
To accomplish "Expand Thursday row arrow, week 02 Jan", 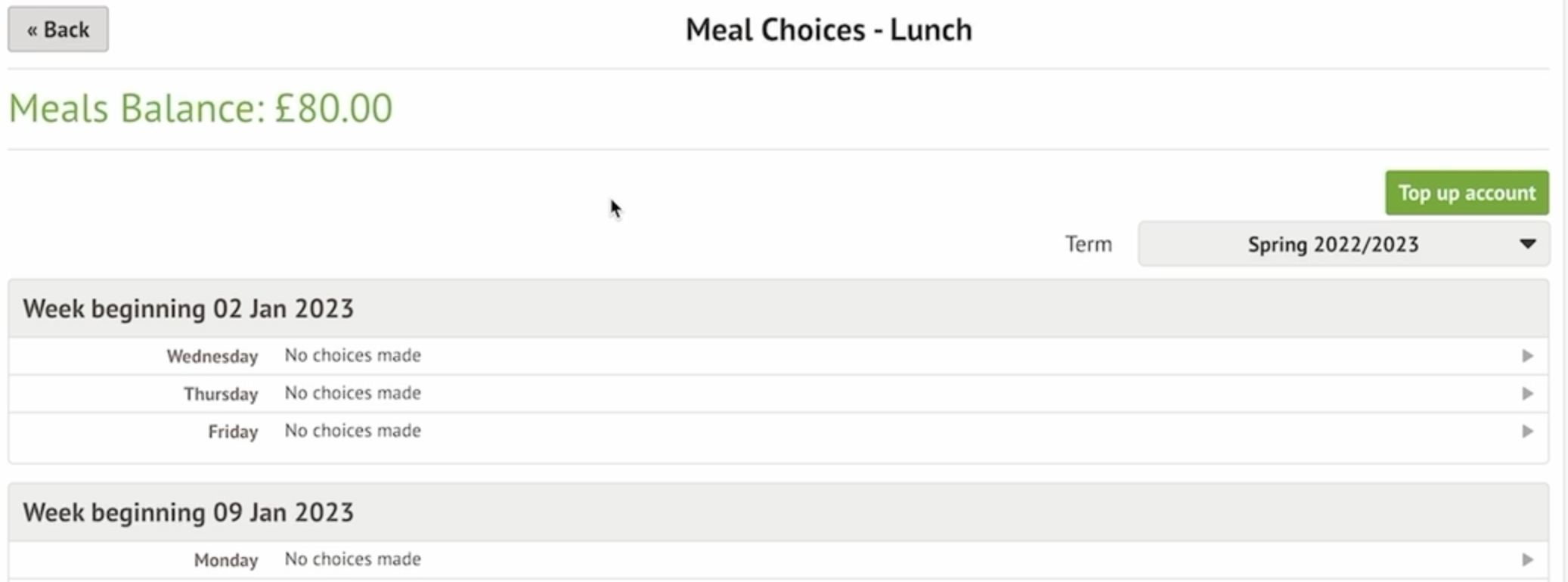I will tap(1527, 394).
